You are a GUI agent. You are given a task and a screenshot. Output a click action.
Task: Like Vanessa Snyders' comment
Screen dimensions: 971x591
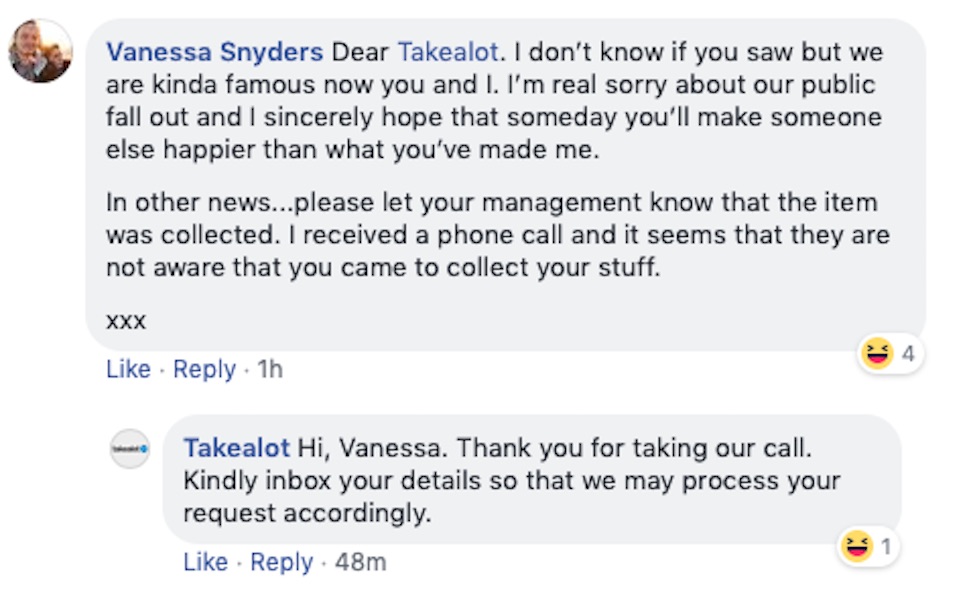(x=127, y=369)
